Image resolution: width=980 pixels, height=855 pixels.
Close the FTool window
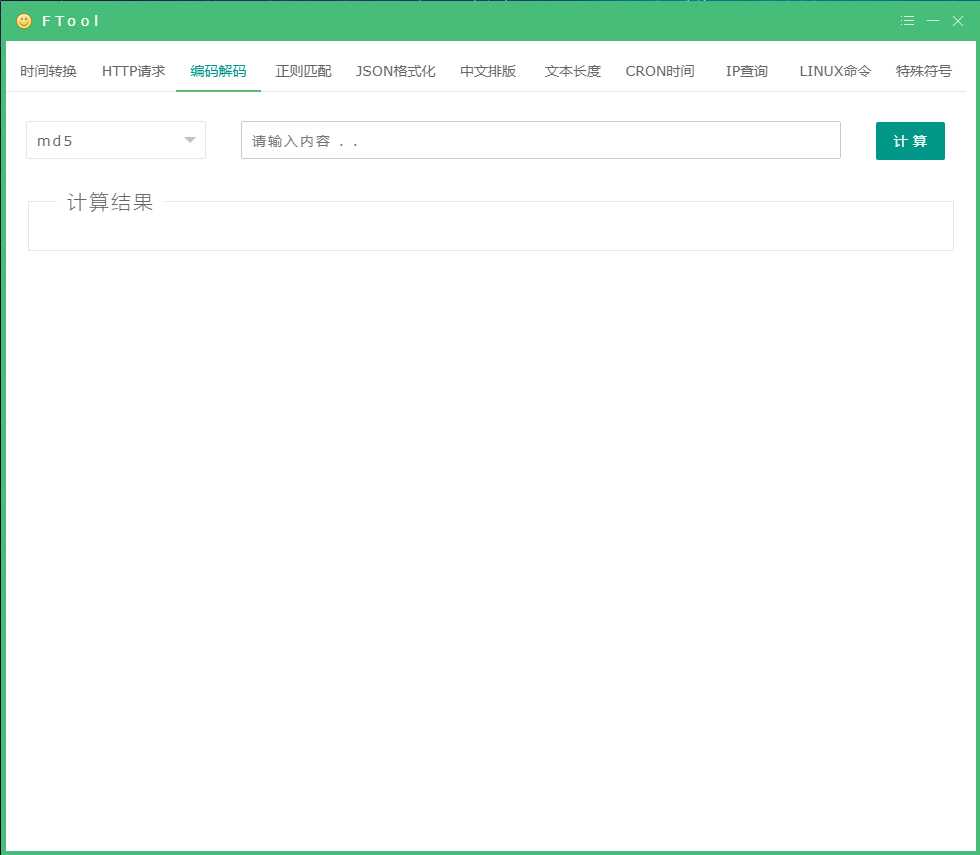957,21
